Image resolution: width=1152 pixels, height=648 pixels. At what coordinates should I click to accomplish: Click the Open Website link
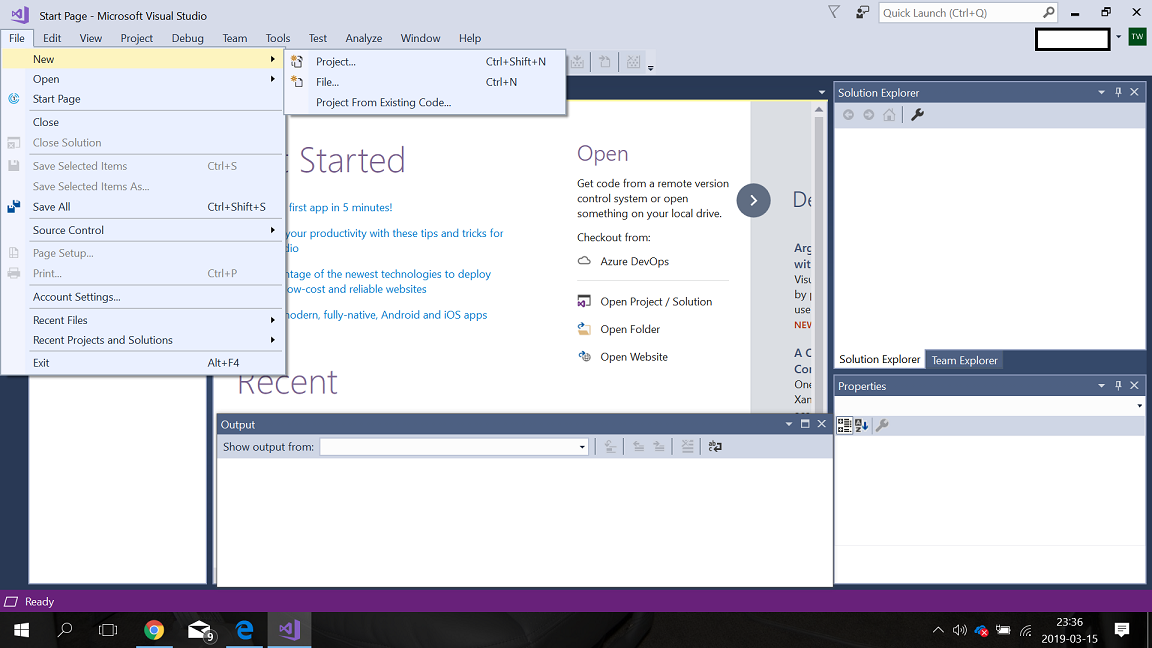(634, 357)
